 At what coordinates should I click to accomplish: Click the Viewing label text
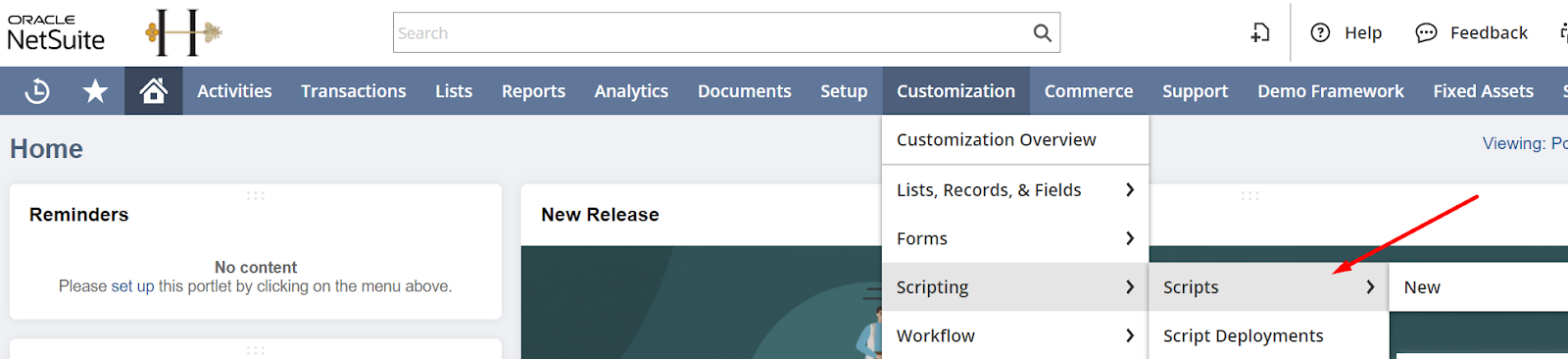(1525, 143)
